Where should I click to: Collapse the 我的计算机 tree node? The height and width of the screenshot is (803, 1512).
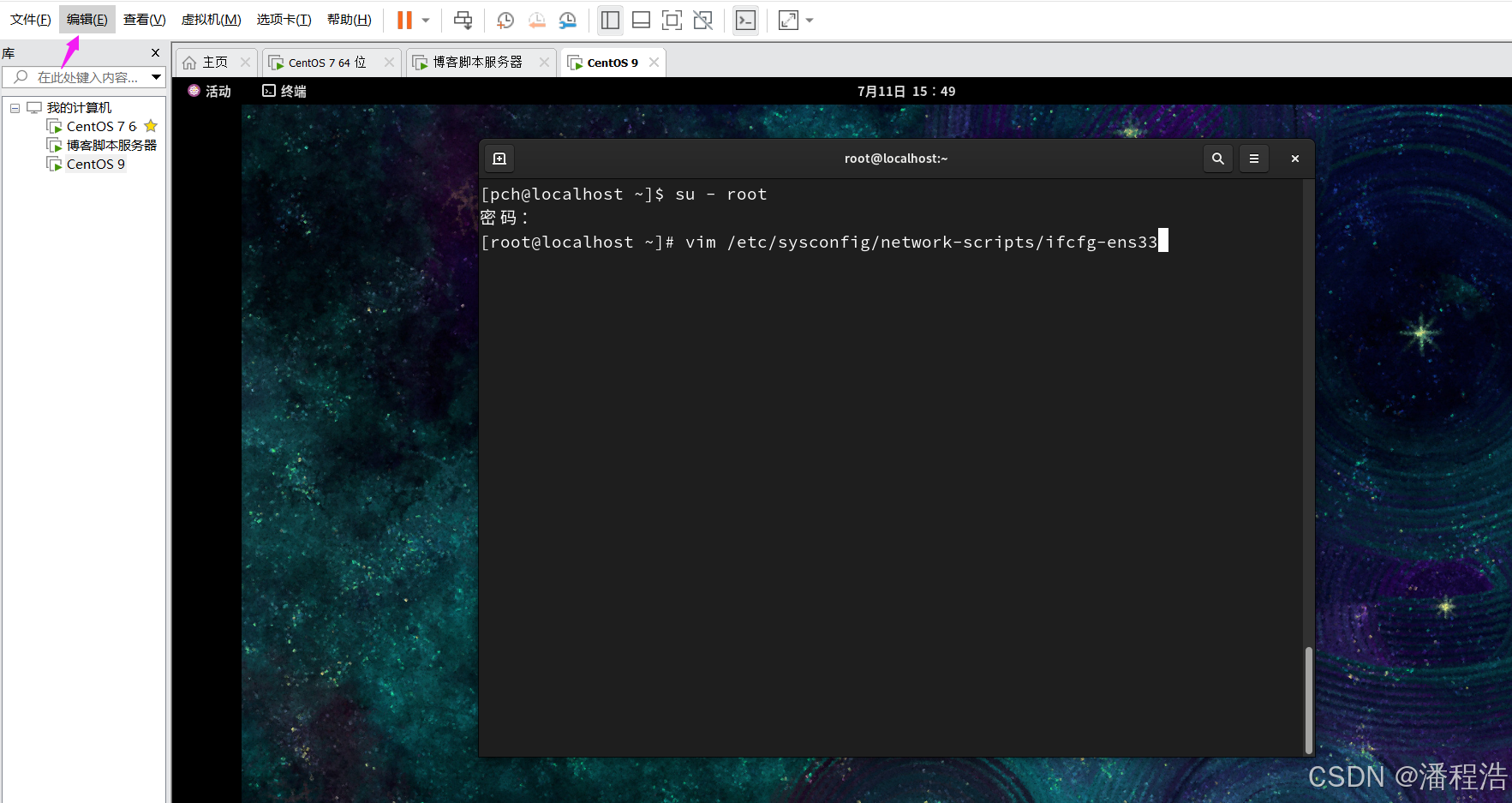coord(15,108)
